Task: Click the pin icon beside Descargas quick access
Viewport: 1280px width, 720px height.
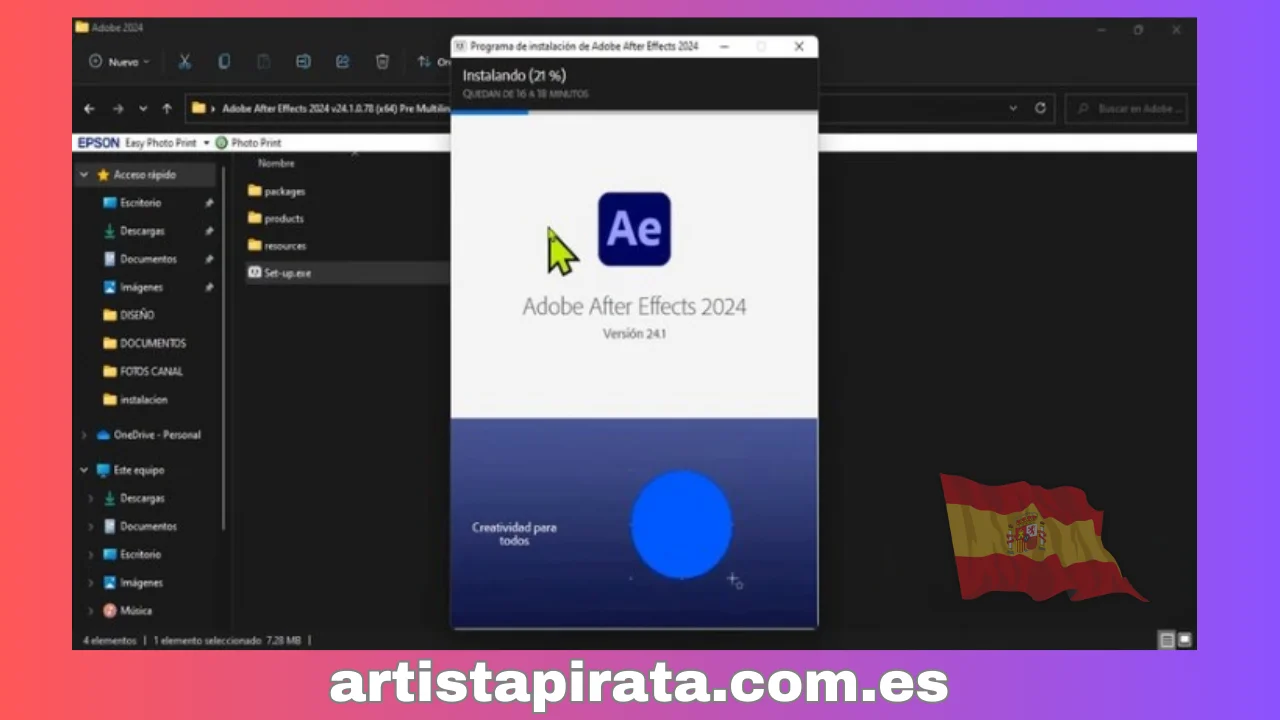Action: (209, 231)
